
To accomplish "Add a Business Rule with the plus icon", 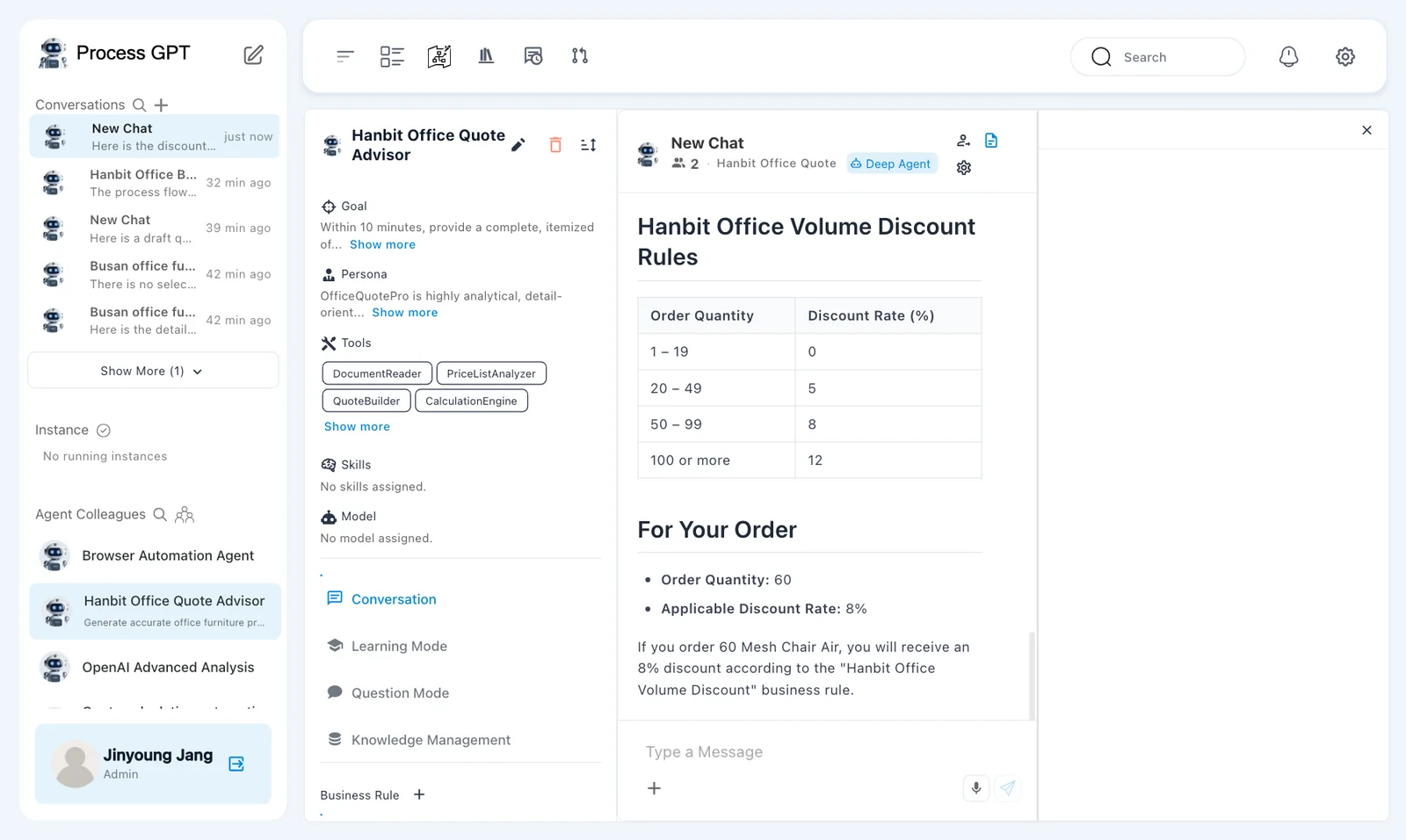I will tap(419, 795).
